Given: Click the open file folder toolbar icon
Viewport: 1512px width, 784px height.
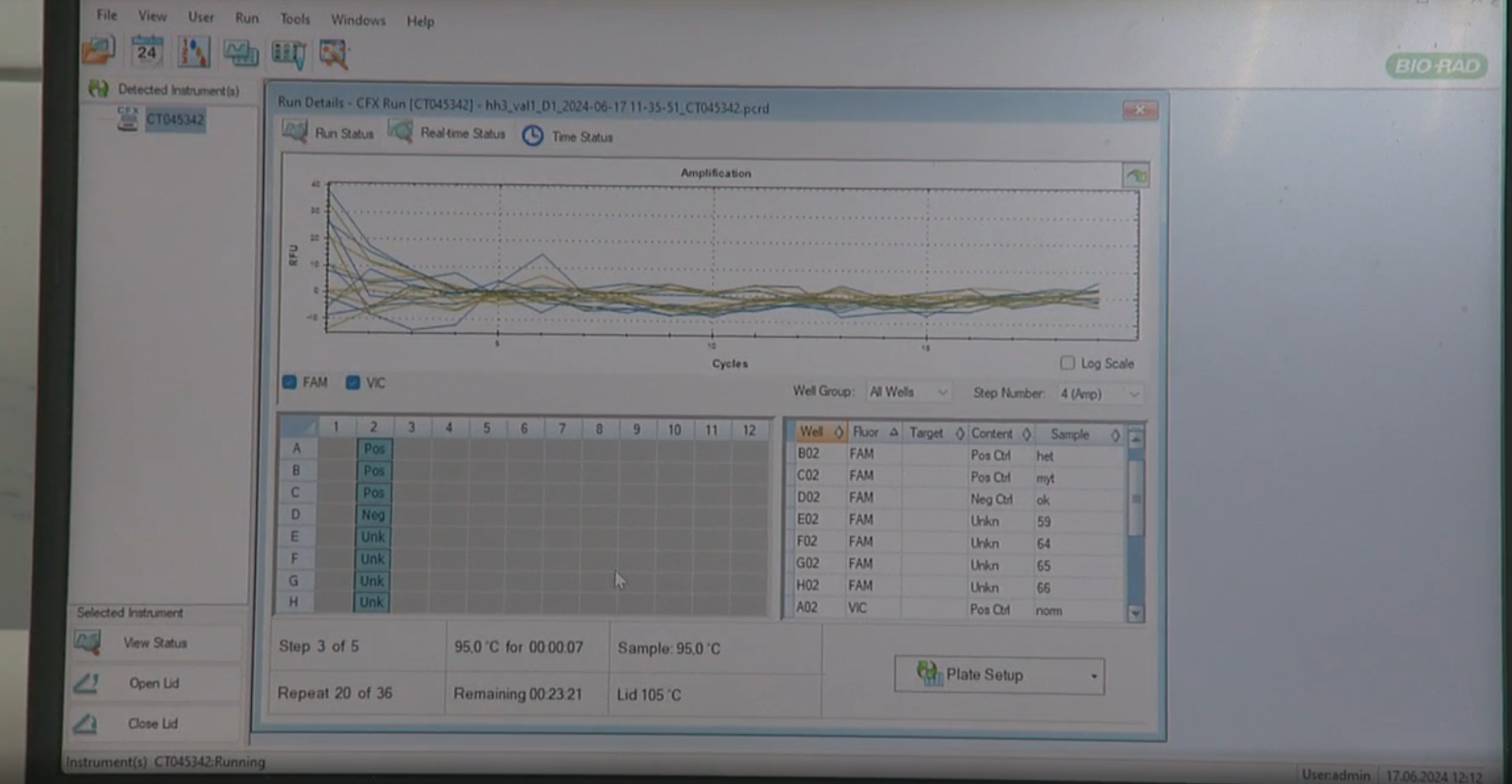Looking at the screenshot, I should click(99, 51).
